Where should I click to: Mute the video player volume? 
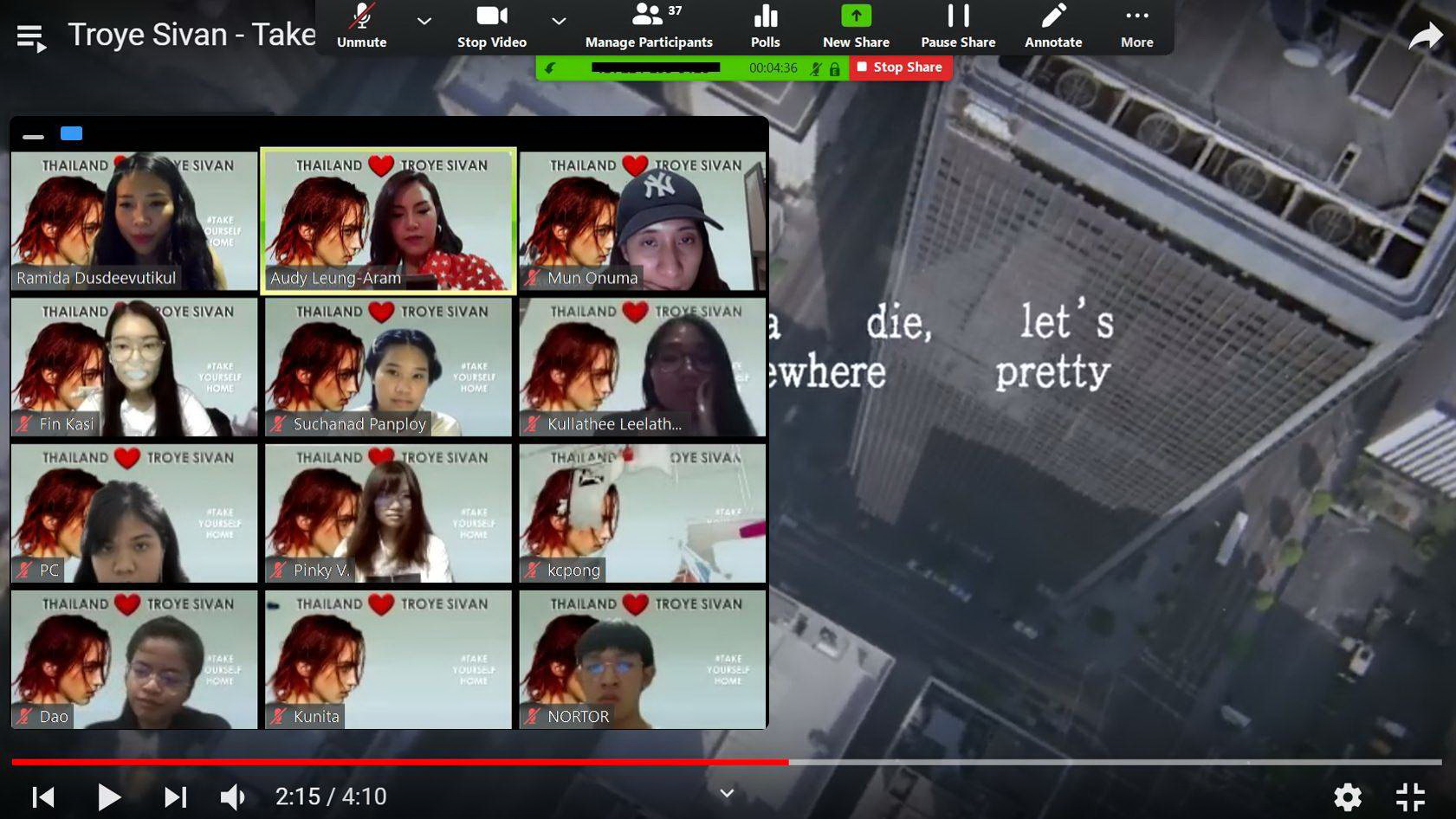coord(233,796)
